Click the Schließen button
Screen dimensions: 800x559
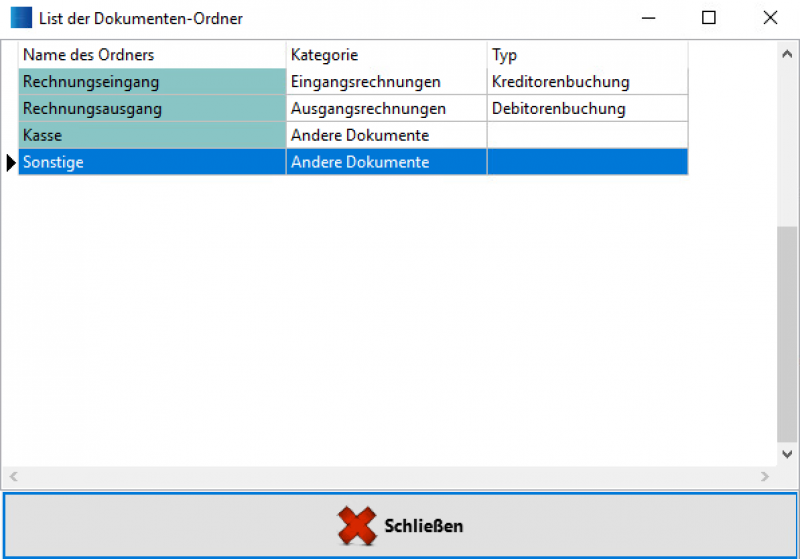pyautogui.click(x=400, y=525)
